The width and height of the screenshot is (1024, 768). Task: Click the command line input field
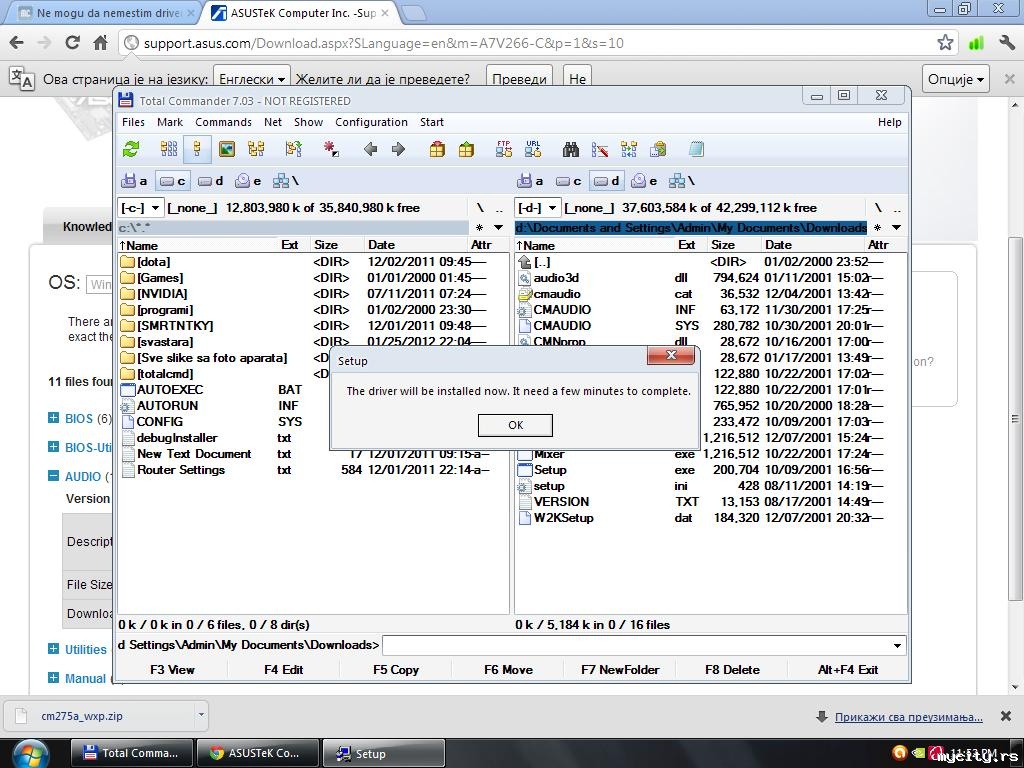tap(640, 645)
